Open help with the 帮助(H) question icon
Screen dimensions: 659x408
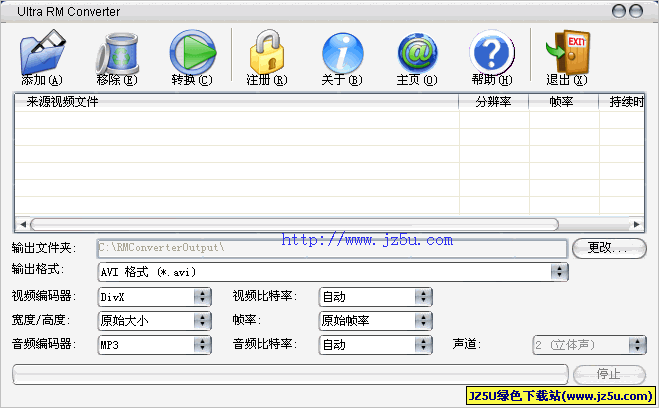point(492,53)
